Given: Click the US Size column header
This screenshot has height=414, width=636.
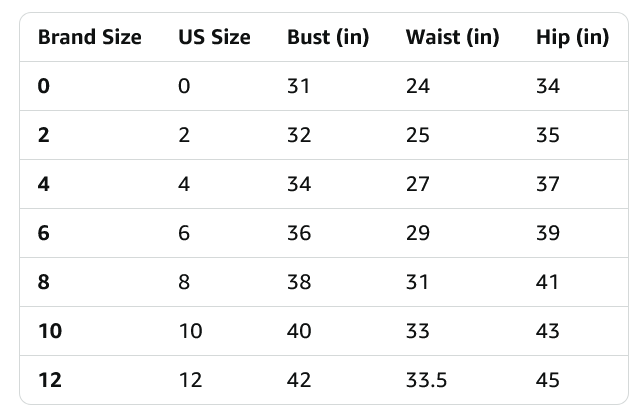Looking at the screenshot, I should (x=214, y=38).
